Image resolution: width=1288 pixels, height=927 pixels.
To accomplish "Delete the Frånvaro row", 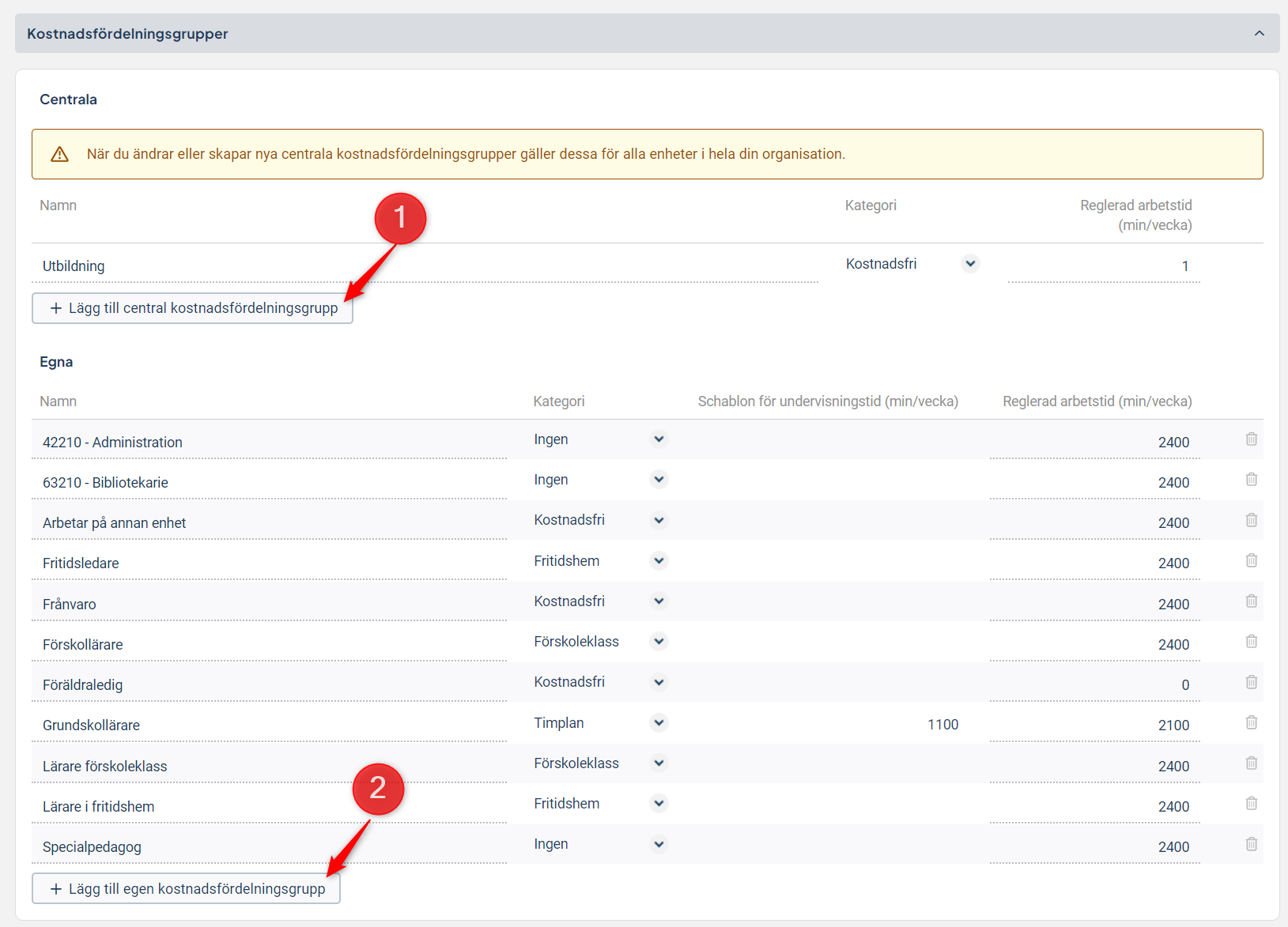I will 1252,601.
